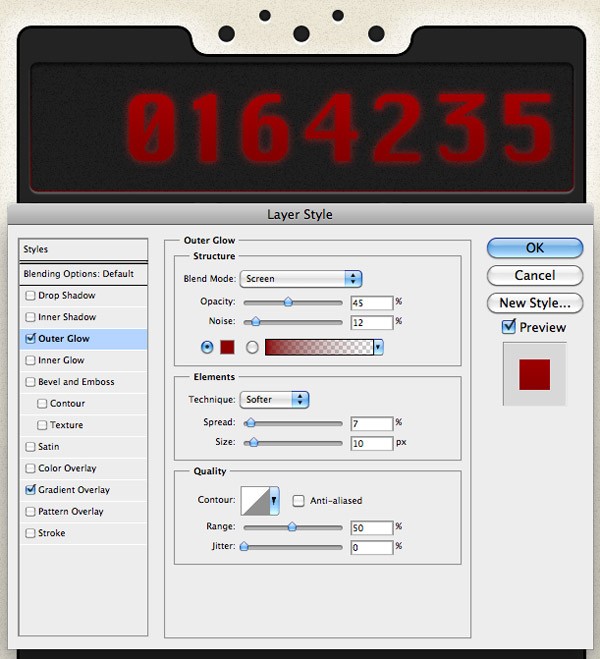
Task: Select the Drop Shadow style row
Action: (x=83, y=295)
